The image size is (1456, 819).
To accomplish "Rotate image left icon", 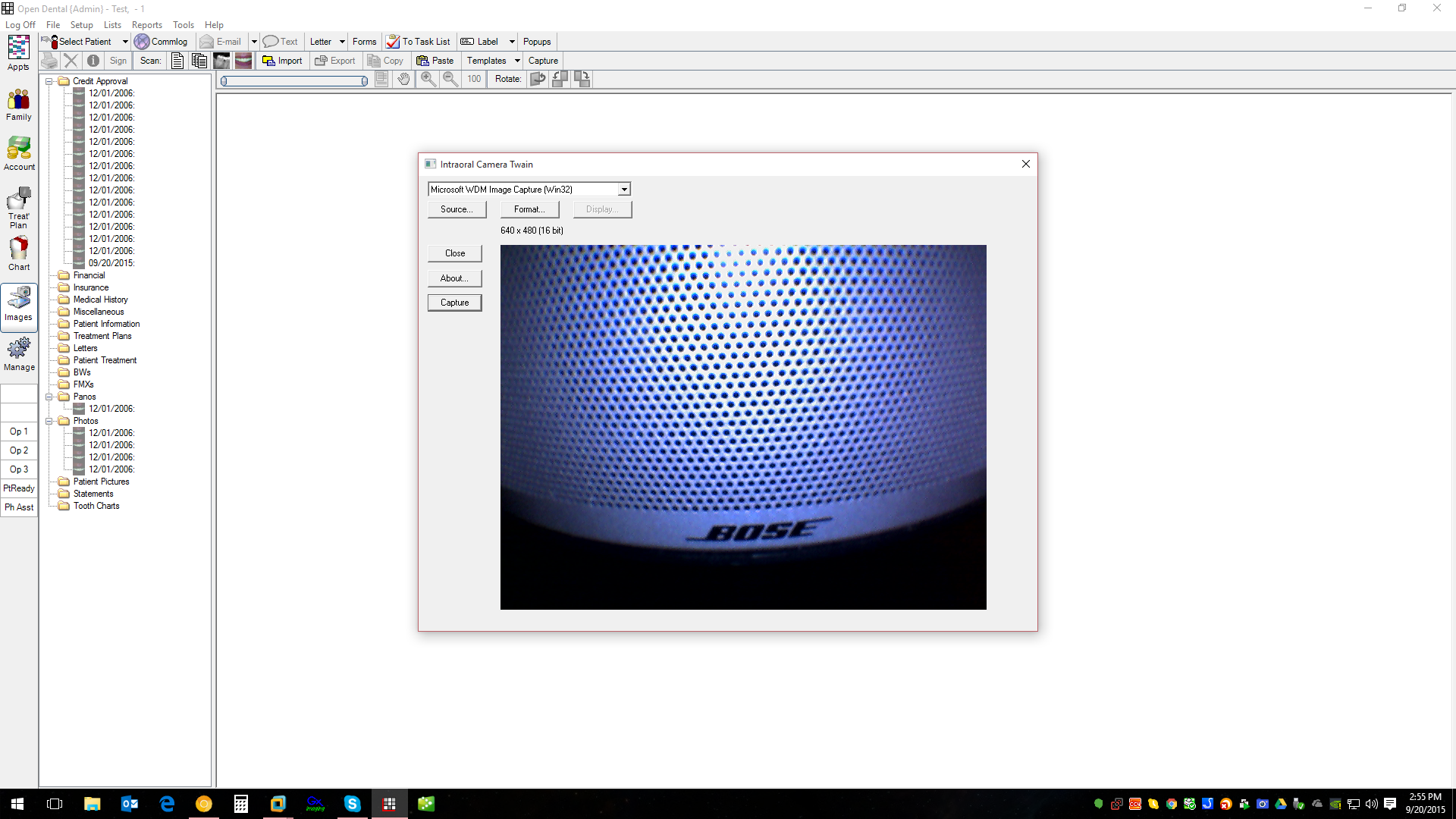I will 560,79.
